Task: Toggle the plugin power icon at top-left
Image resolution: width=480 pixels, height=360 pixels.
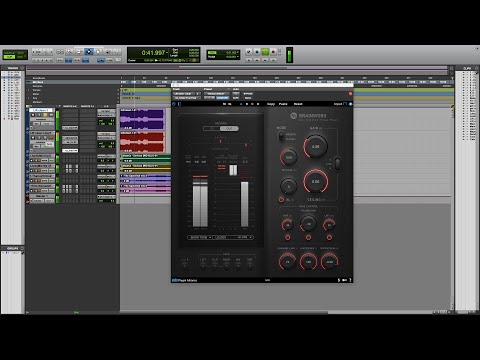Action: [174, 104]
